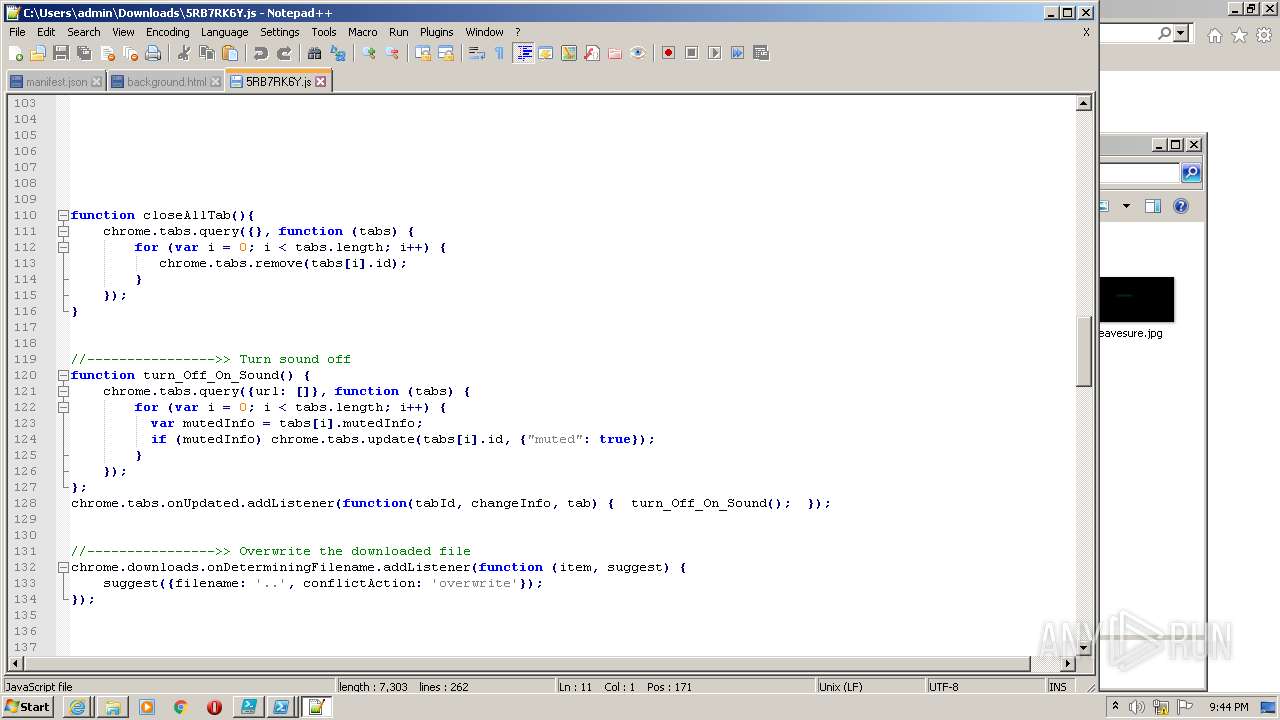
Task: Toggle file monitoring eye icon
Action: [x=638, y=53]
